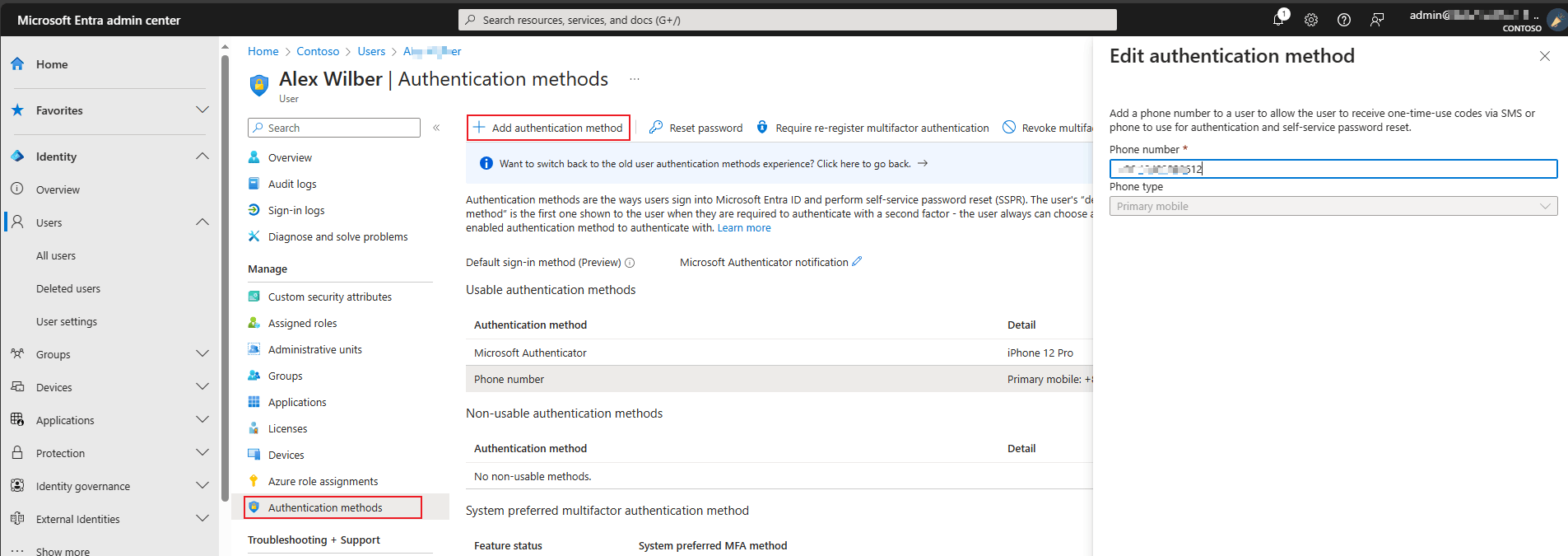Viewport: 1568px width, 556px height.
Task: Open the Phone type dropdown
Action: pyautogui.click(x=1333, y=206)
